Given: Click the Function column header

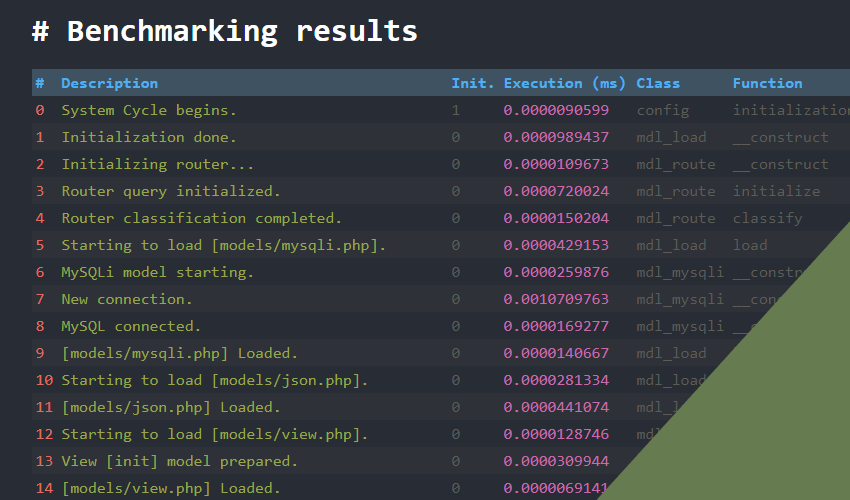Looking at the screenshot, I should point(768,83).
